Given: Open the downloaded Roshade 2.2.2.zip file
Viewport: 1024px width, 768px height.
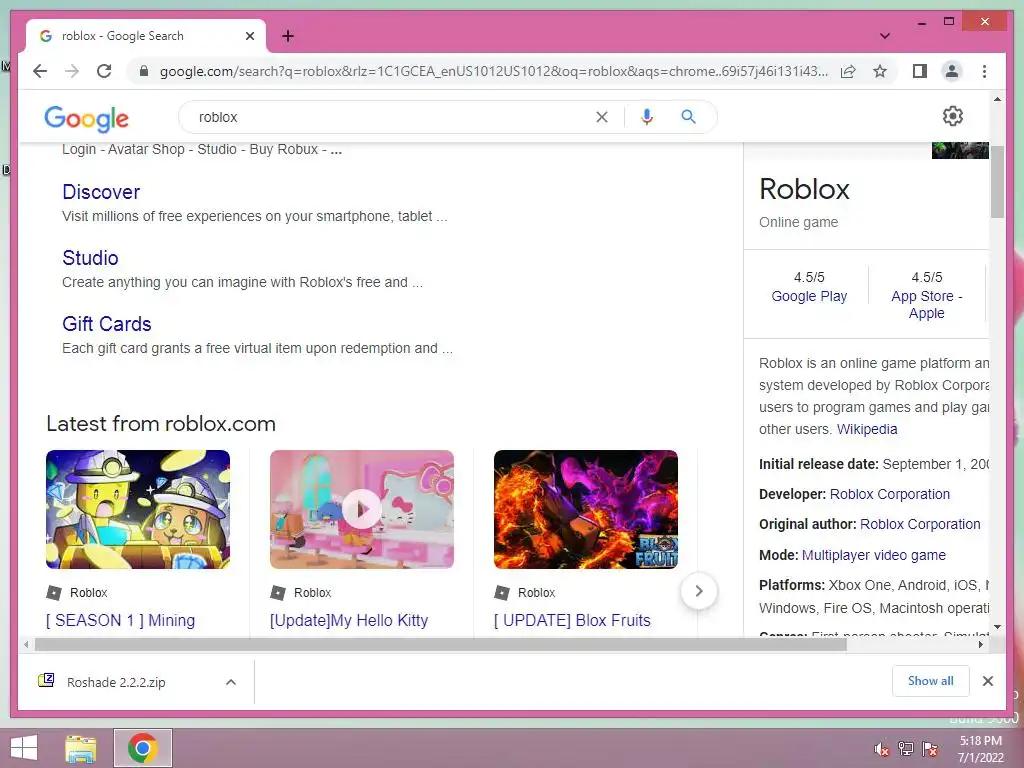Looking at the screenshot, I should (116, 682).
